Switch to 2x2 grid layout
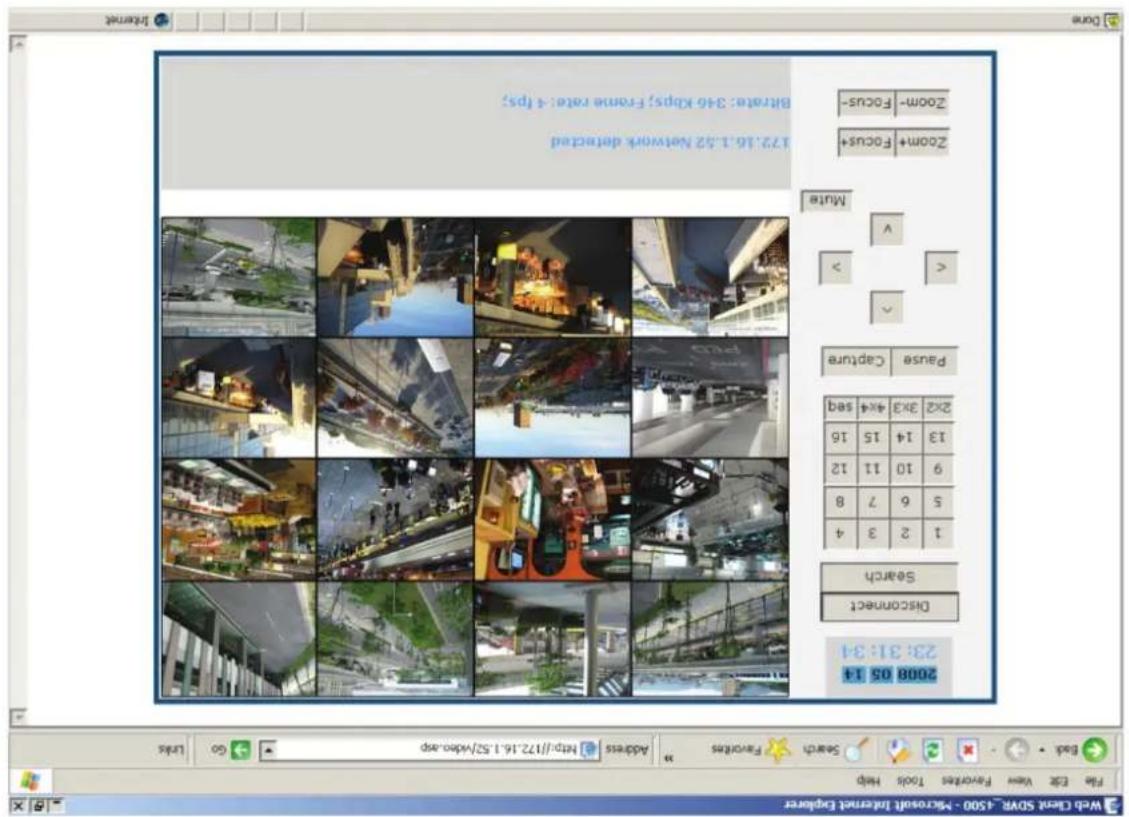Screen dimensions: 1129x817 [x=938, y=407]
